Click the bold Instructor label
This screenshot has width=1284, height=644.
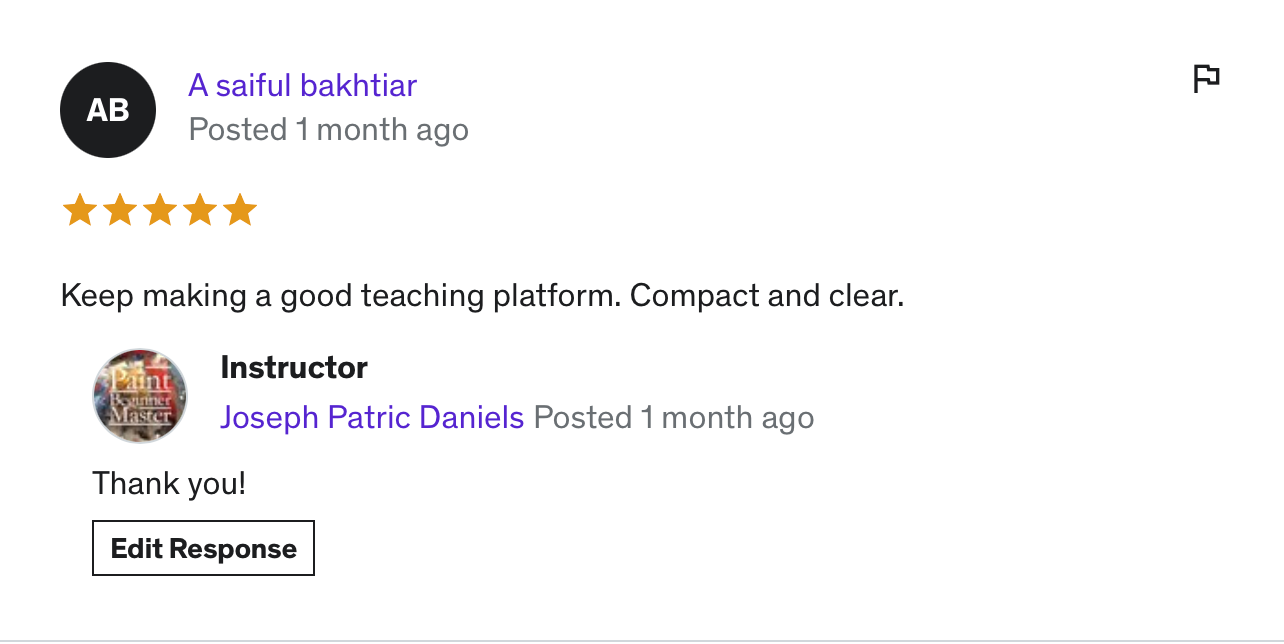tap(294, 368)
